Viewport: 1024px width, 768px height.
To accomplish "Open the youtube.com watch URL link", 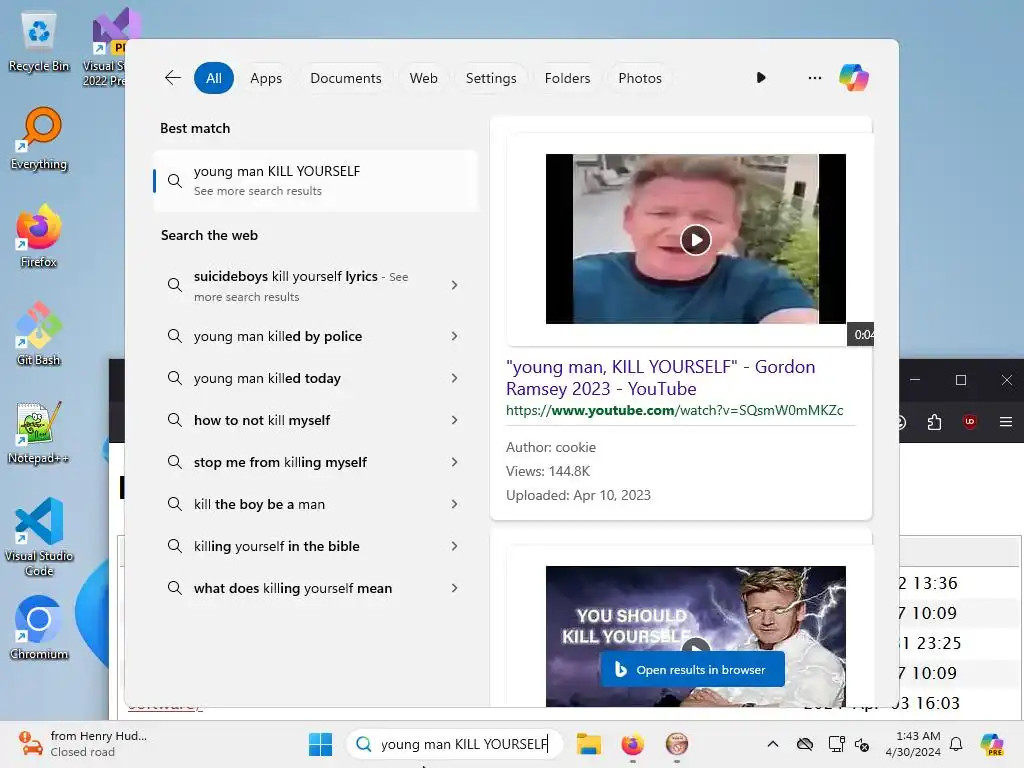I will click(x=675, y=410).
